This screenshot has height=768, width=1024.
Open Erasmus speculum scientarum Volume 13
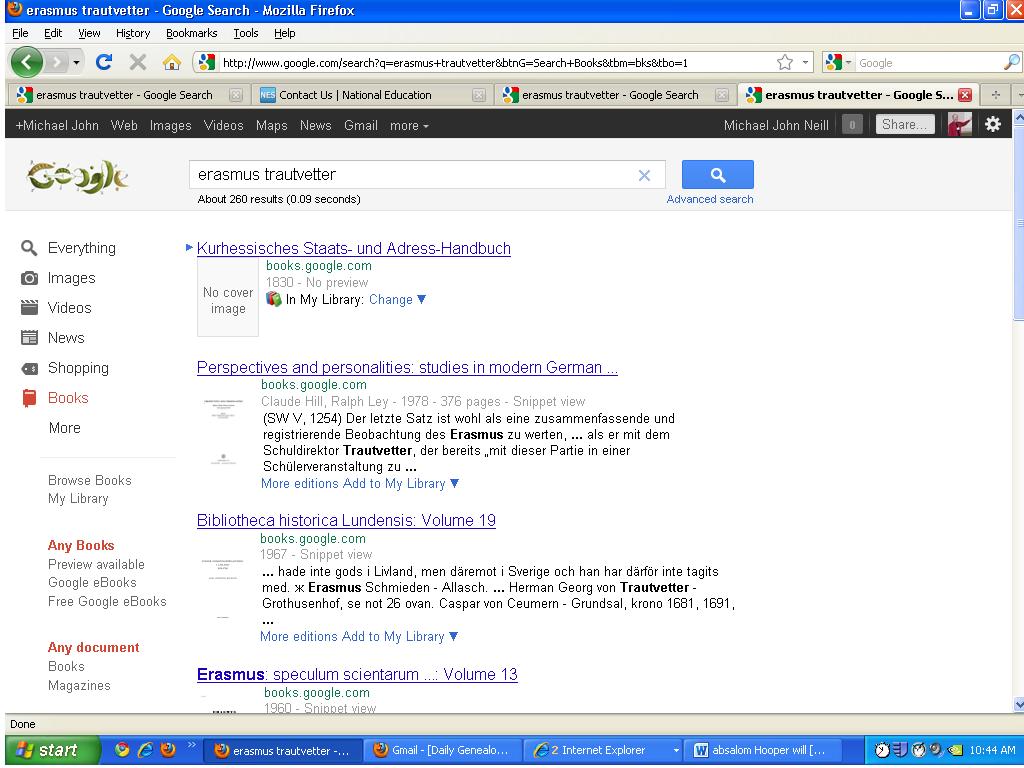coord(357,675)
